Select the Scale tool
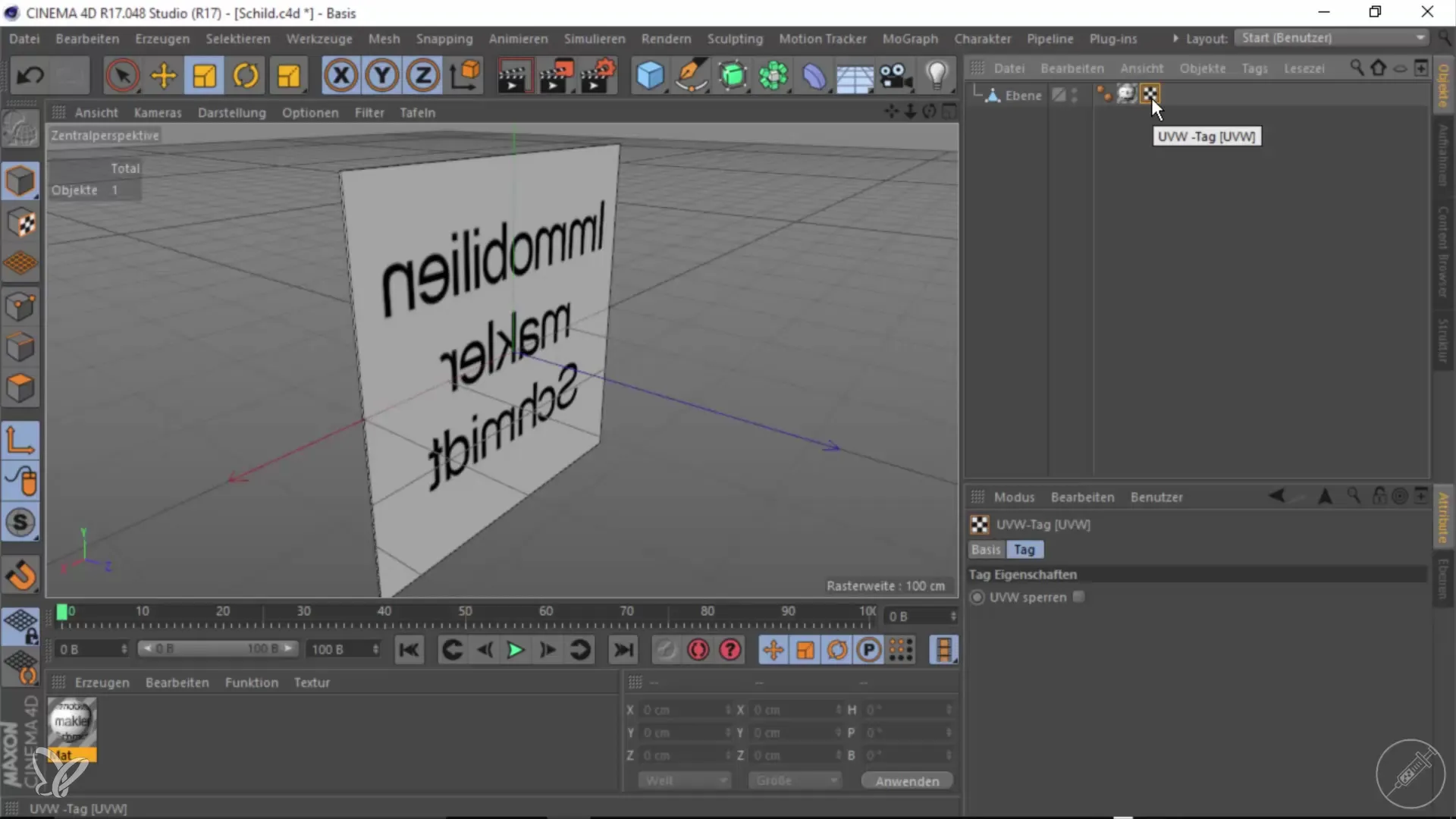The image size is (1456, 819). pyautogui.click(x=204, y=75)
